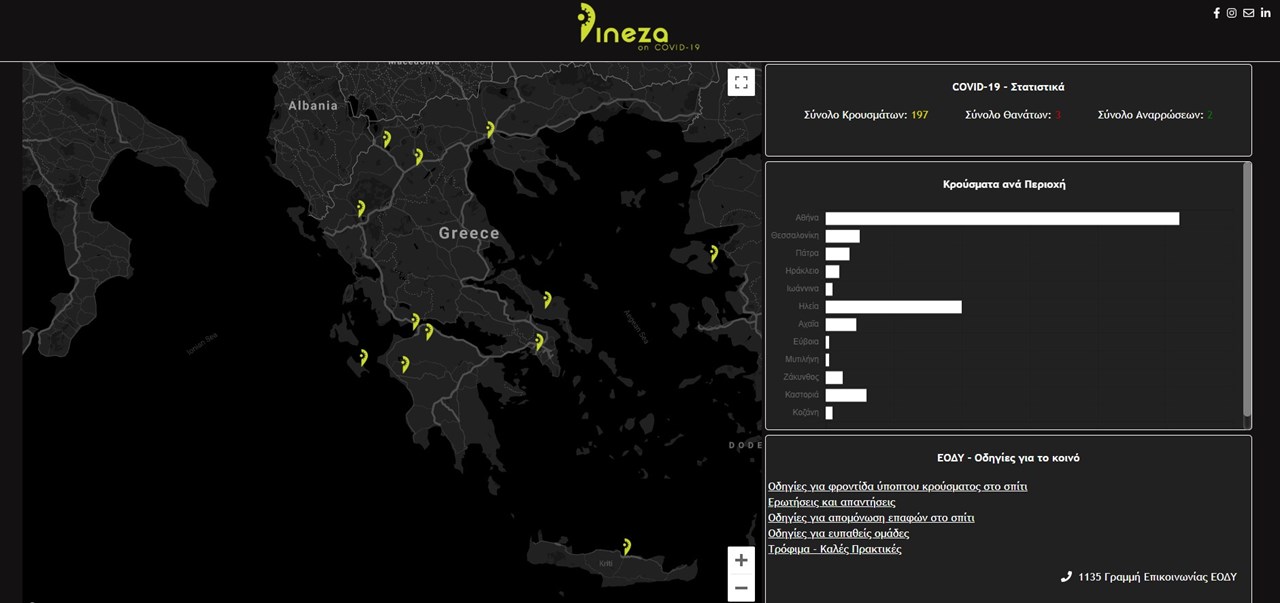1280x603 pixels.
Task: Open 'Οδηγίες για ευπαθείς ομάδες' link
Action: [838, 533]
